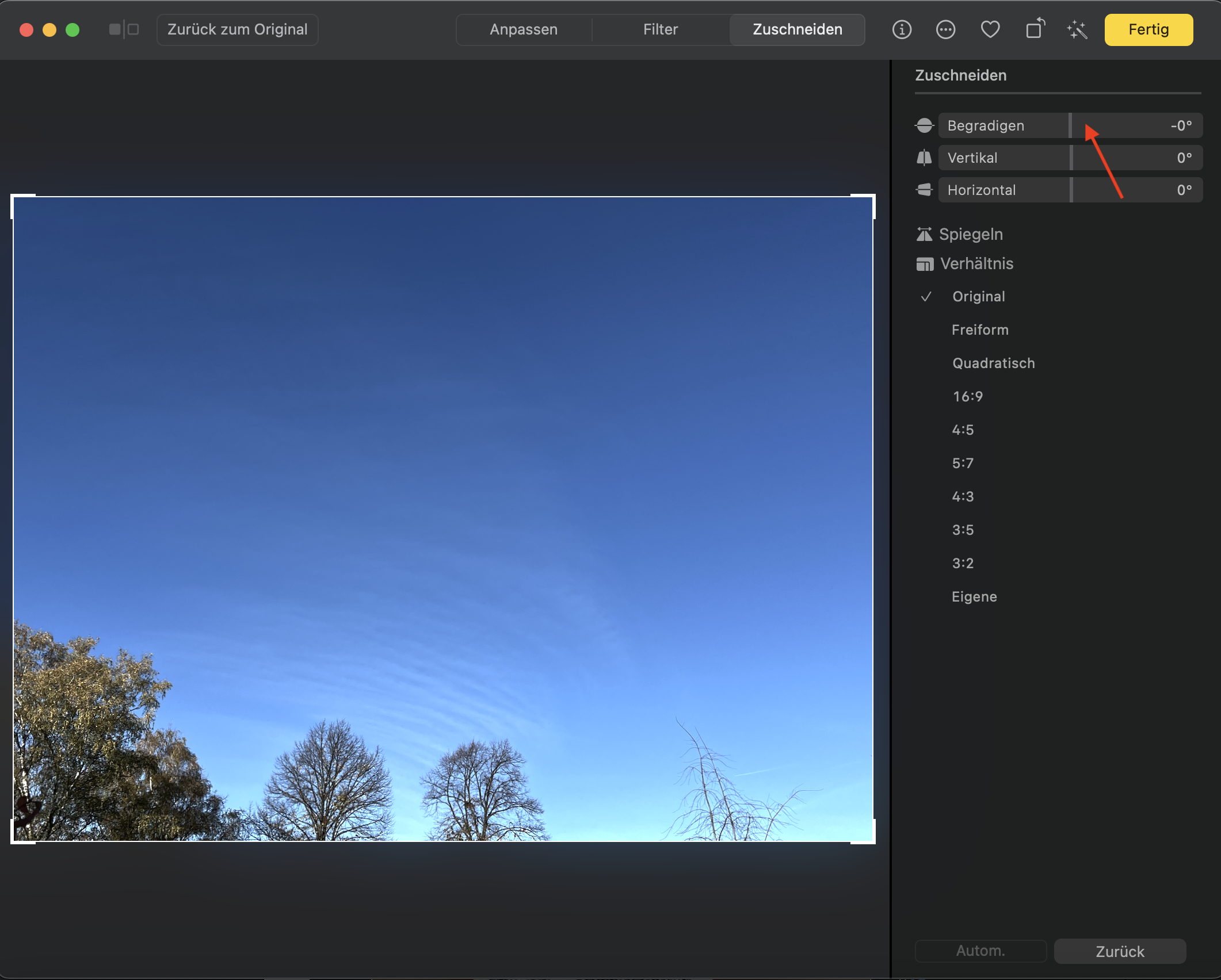Click the Vertikal perspective icon

point(924,158)
